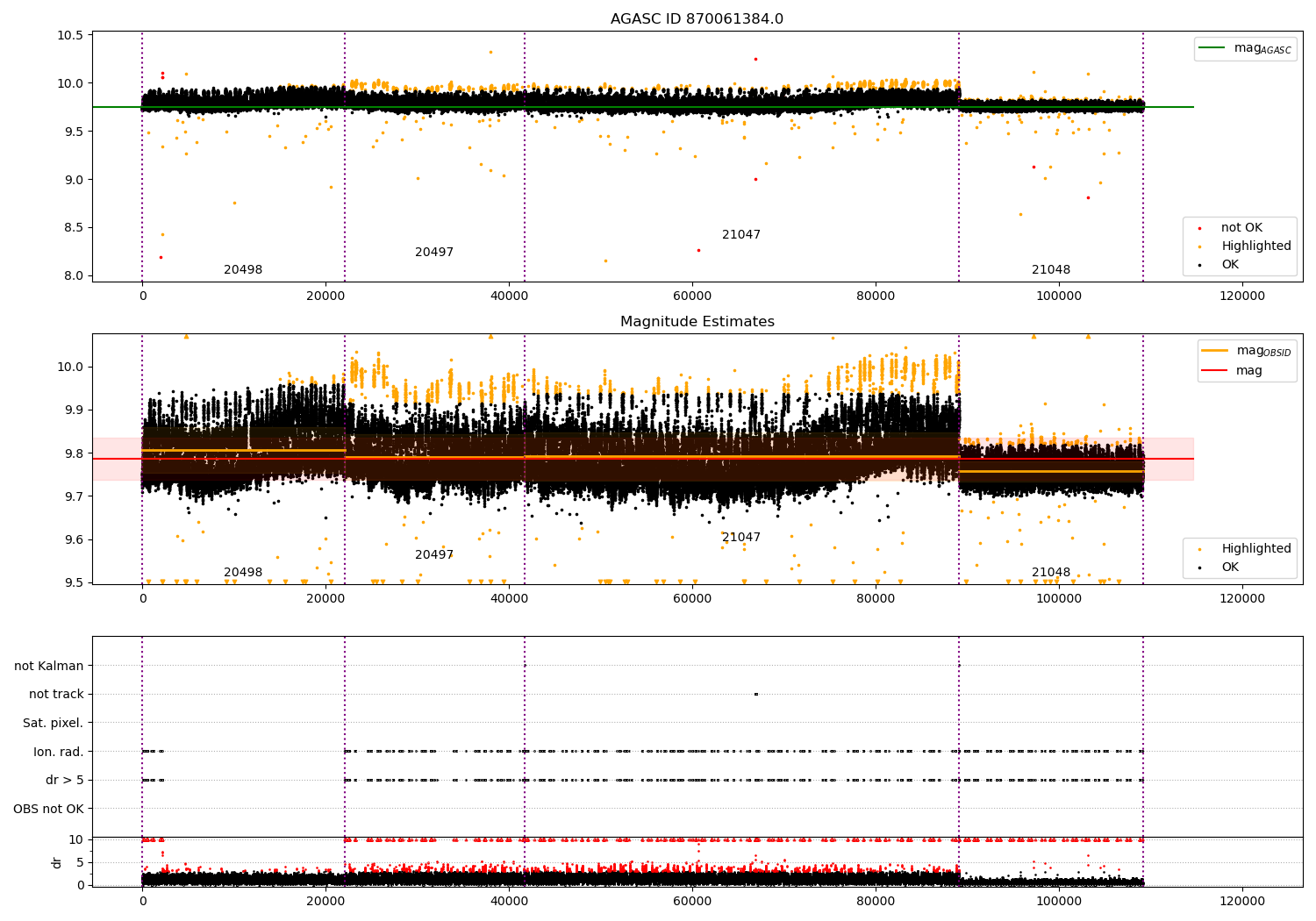The height and width of the screenshot is (921, 1316).
Task: Click the 'Ion. rad.' axis label
Action: [59, 752]
